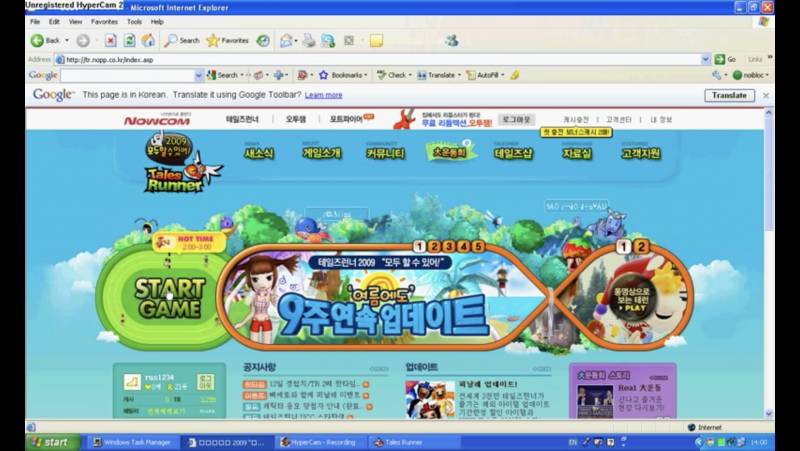This screenshot has width=800, height=451.
Task: Open the address bar dropdown
Action: 706,59
